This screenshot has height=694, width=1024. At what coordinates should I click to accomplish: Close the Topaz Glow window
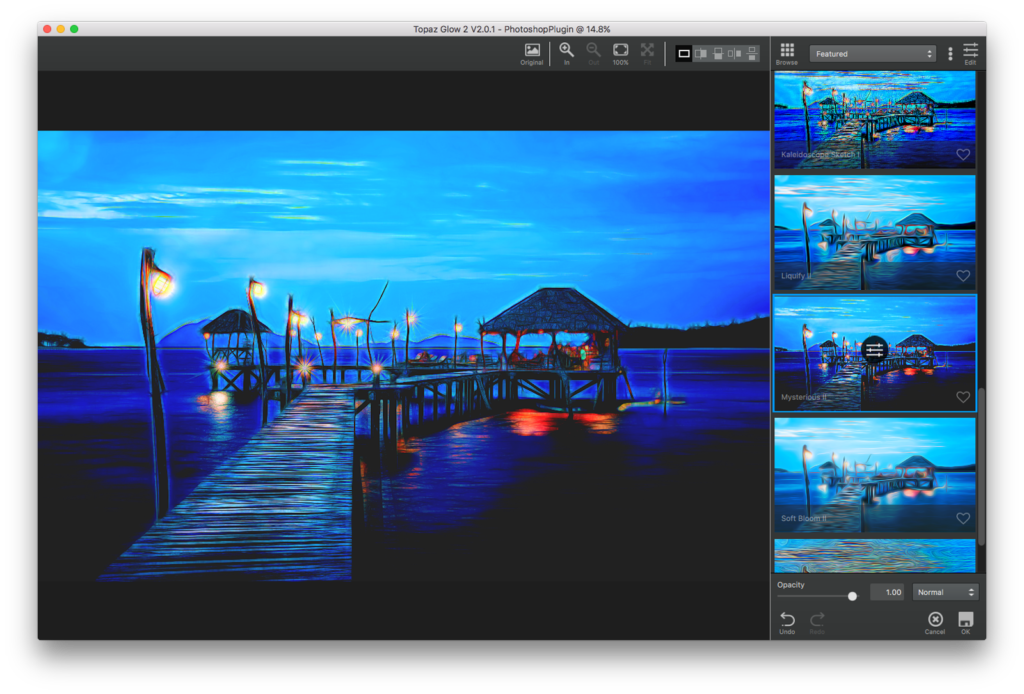47,29
